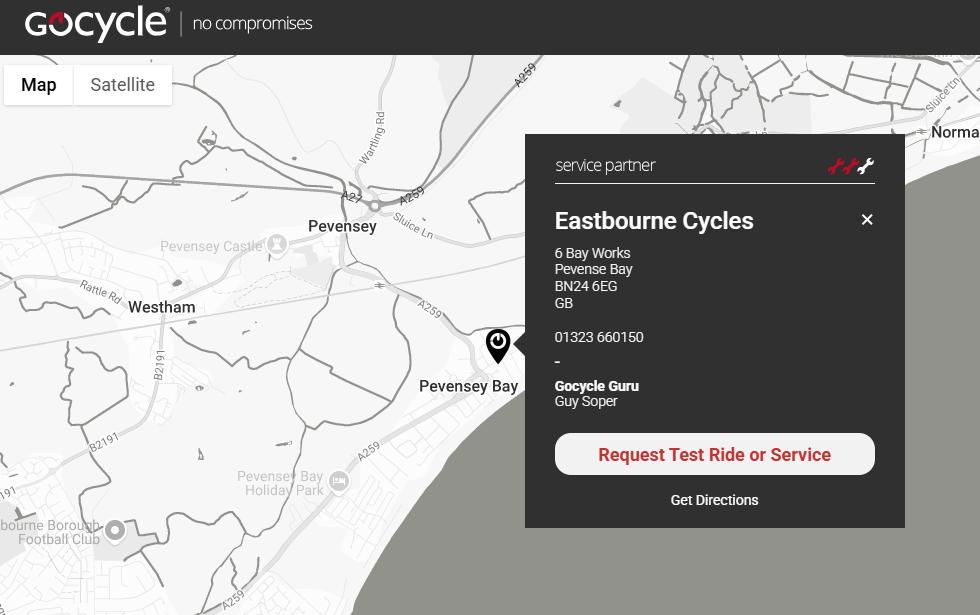This screenshot has height=615, width=980.
Task: Click the Gocycle Guru label
Action: pyautogui.click(x=597, y=386)
